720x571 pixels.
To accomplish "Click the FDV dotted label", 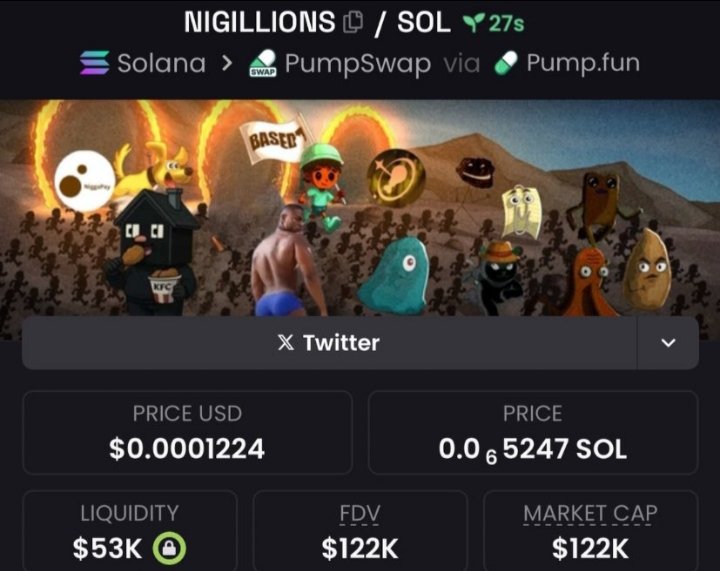I will point(360,513).
